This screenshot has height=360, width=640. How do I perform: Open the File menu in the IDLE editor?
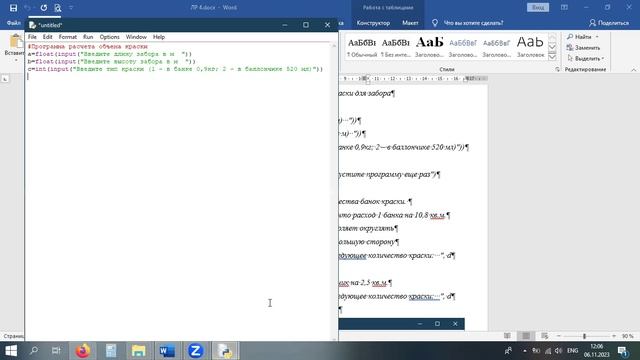32,37
